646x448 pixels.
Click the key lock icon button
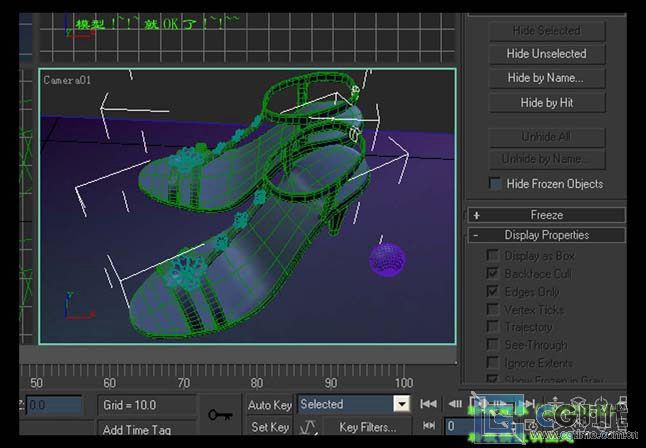[x=219, y=415]
